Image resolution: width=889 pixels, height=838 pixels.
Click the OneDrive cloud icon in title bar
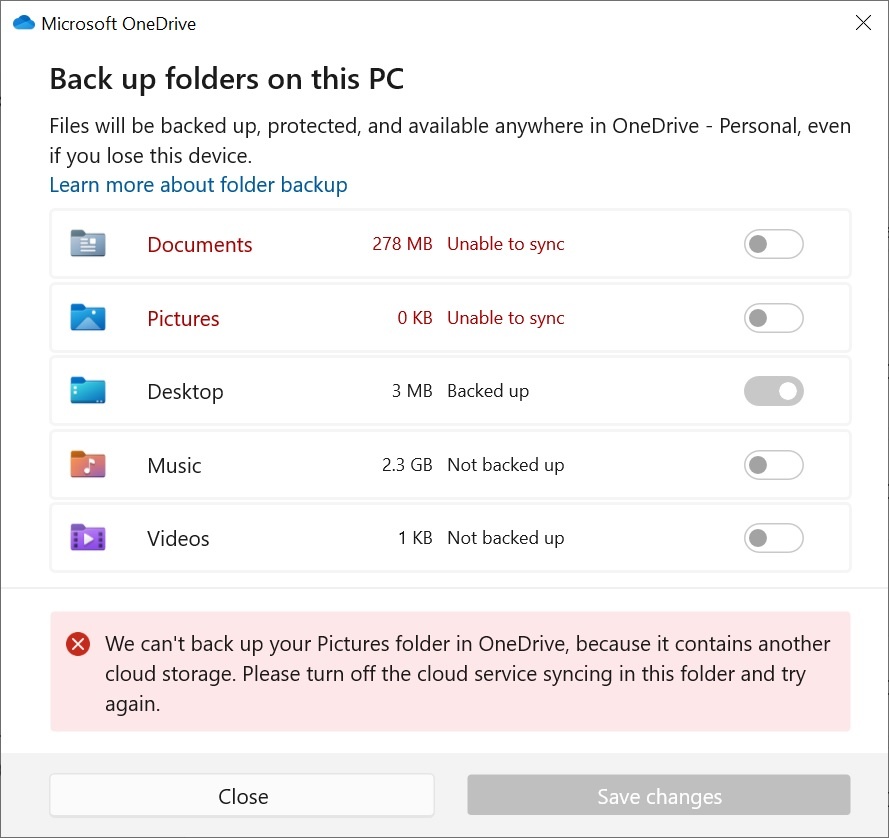coord(23,24)
